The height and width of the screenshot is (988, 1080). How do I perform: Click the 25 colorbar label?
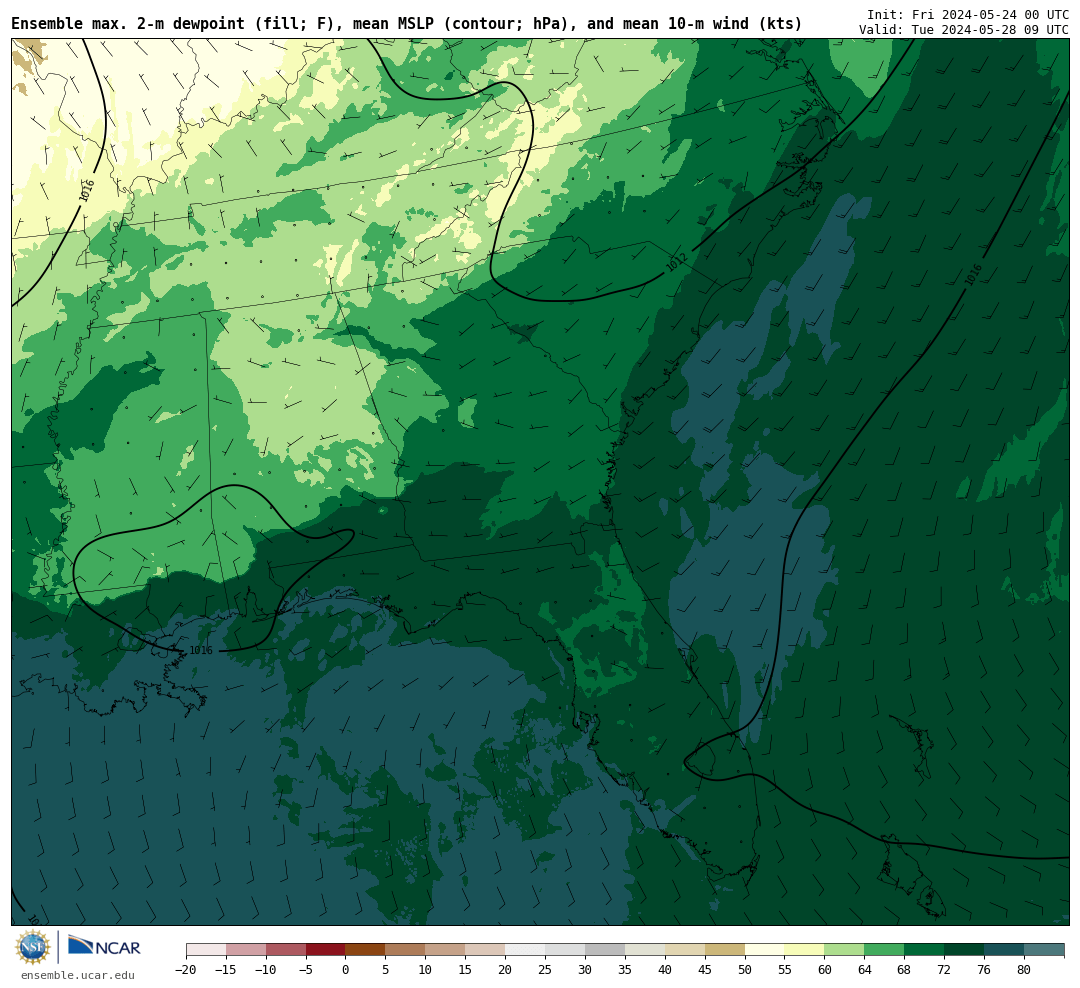coord(546,970)
